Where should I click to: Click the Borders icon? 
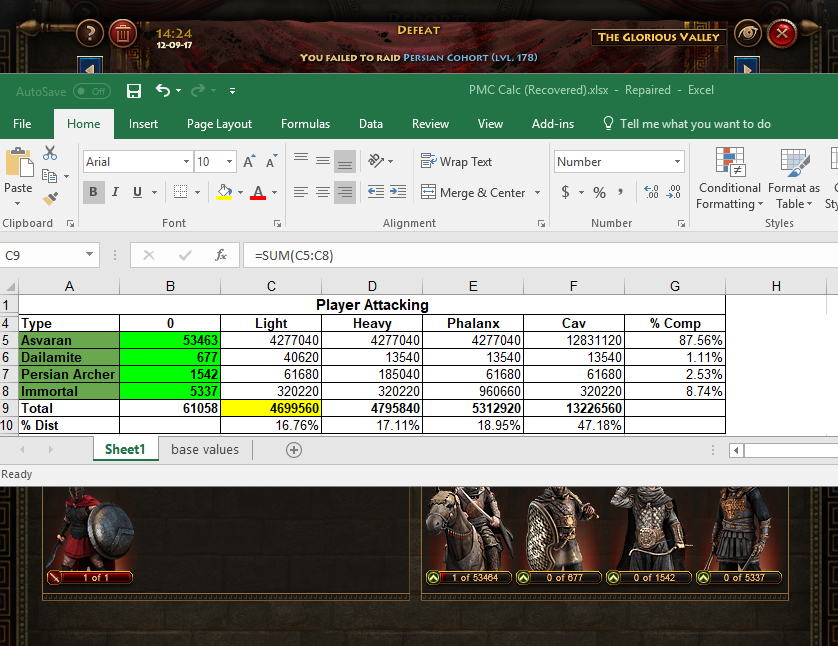coord(181,192)
